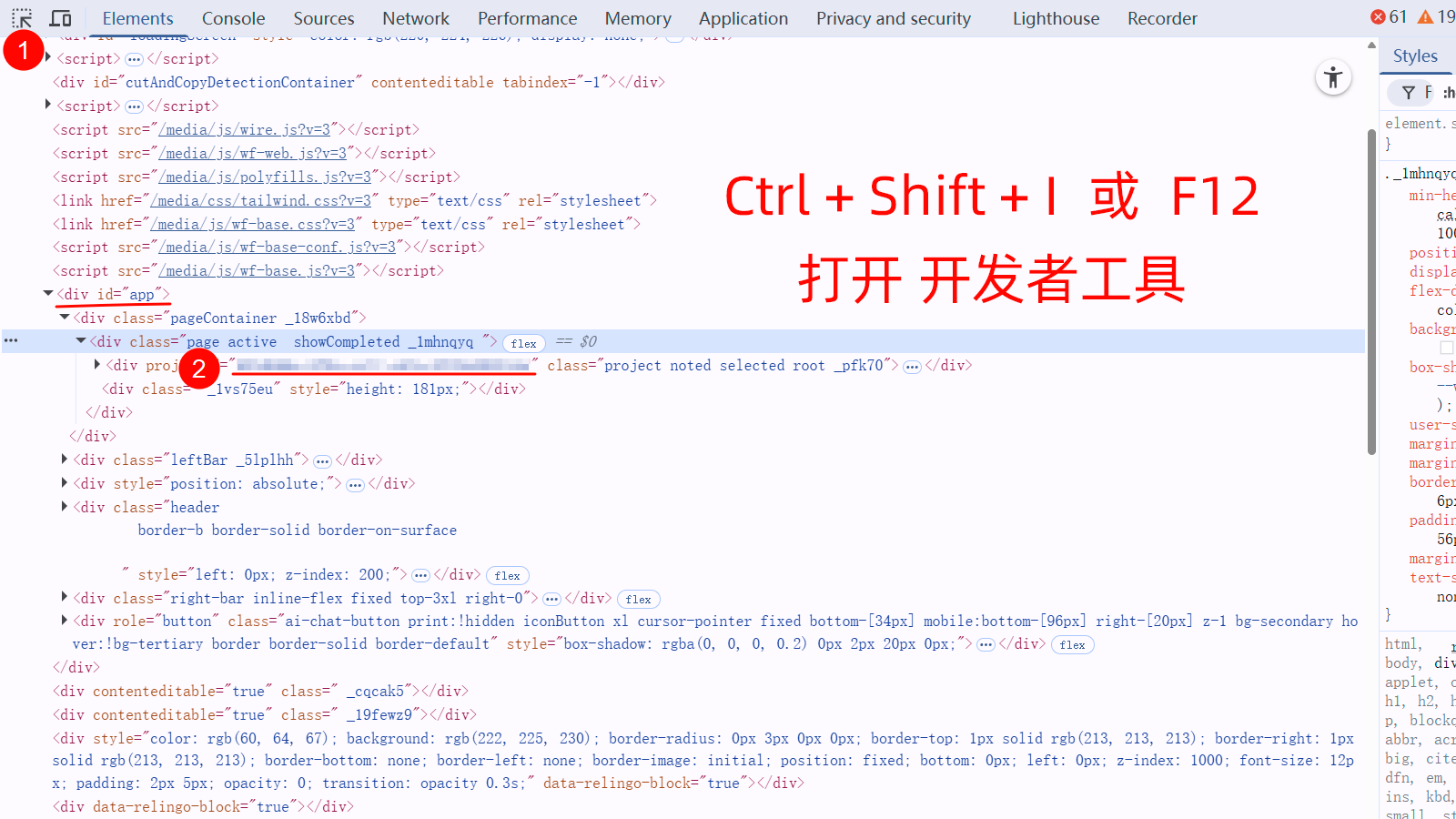Screen dimensions: 1456x819
Task: Expand ellipsis in position: absolute div
Action: 355,485
